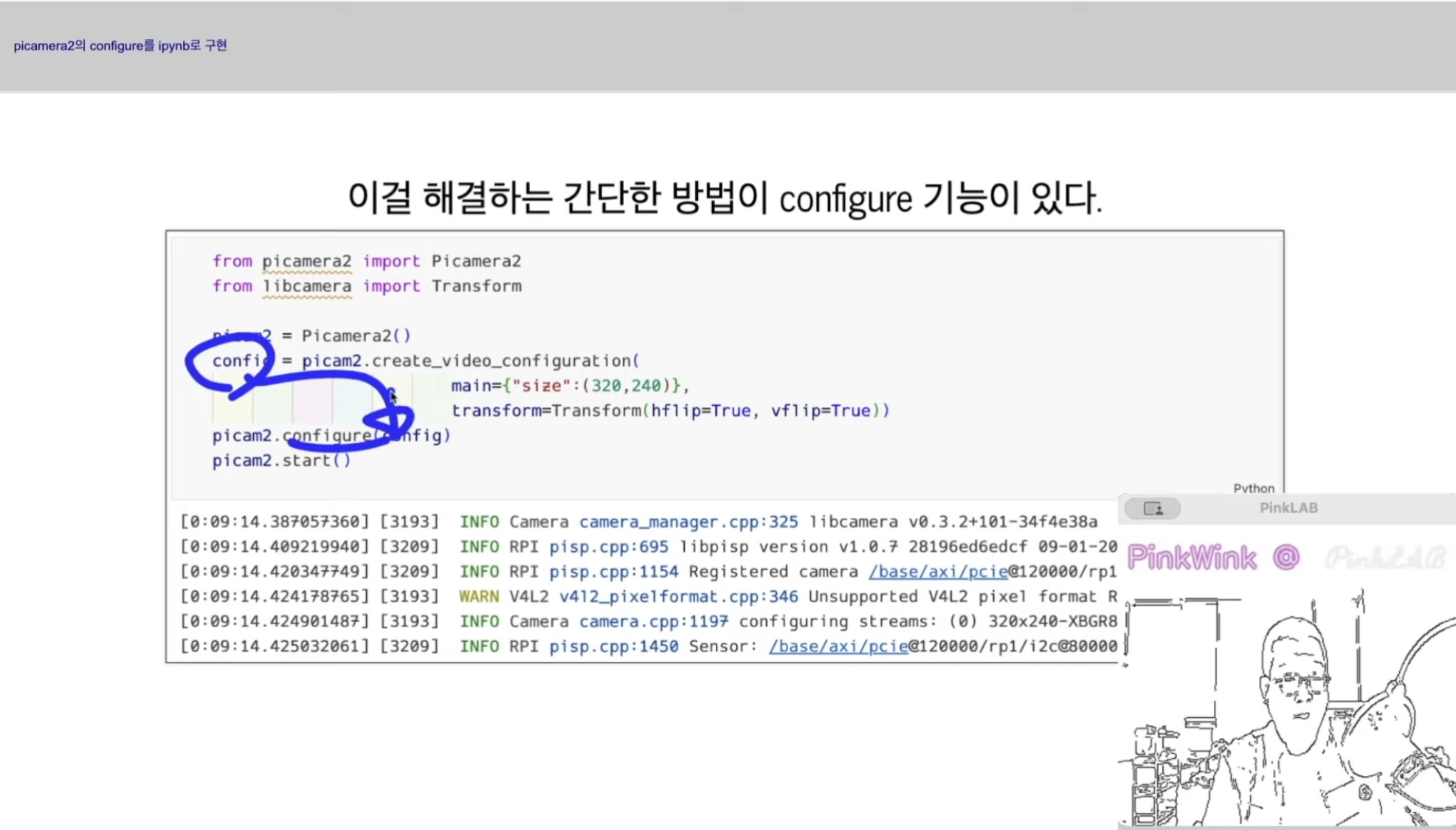Click the Python language label of the cell
The height and width of the screenshot is (830, 1456).
click(1253, 488)
